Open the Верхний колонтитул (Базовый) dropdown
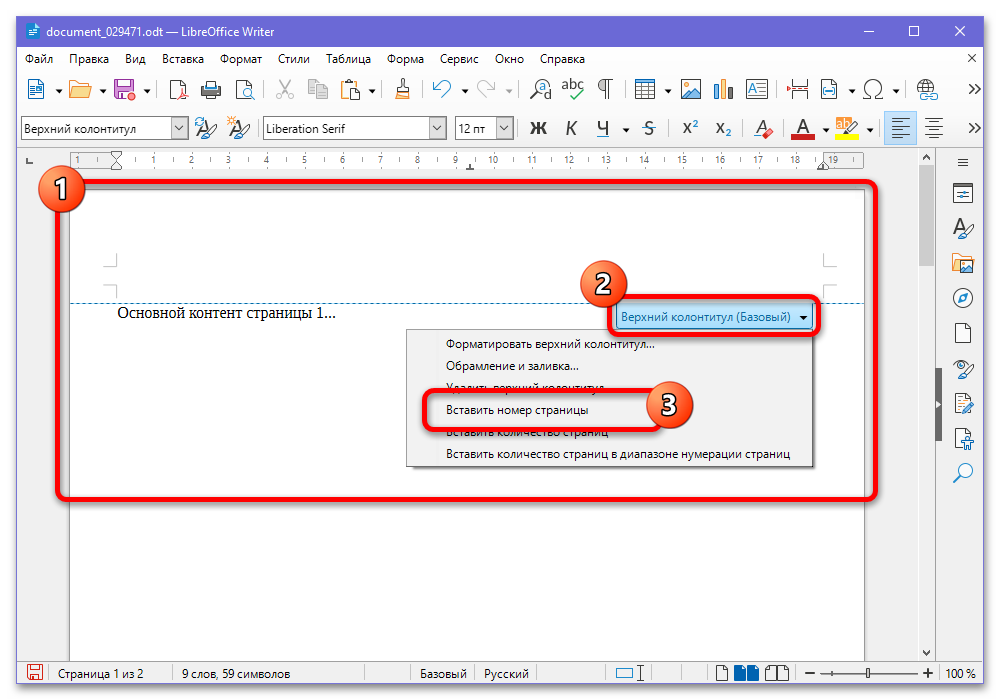Image resolution: width=1000 pixels, height=700 pixels. (x=714, y=317)
